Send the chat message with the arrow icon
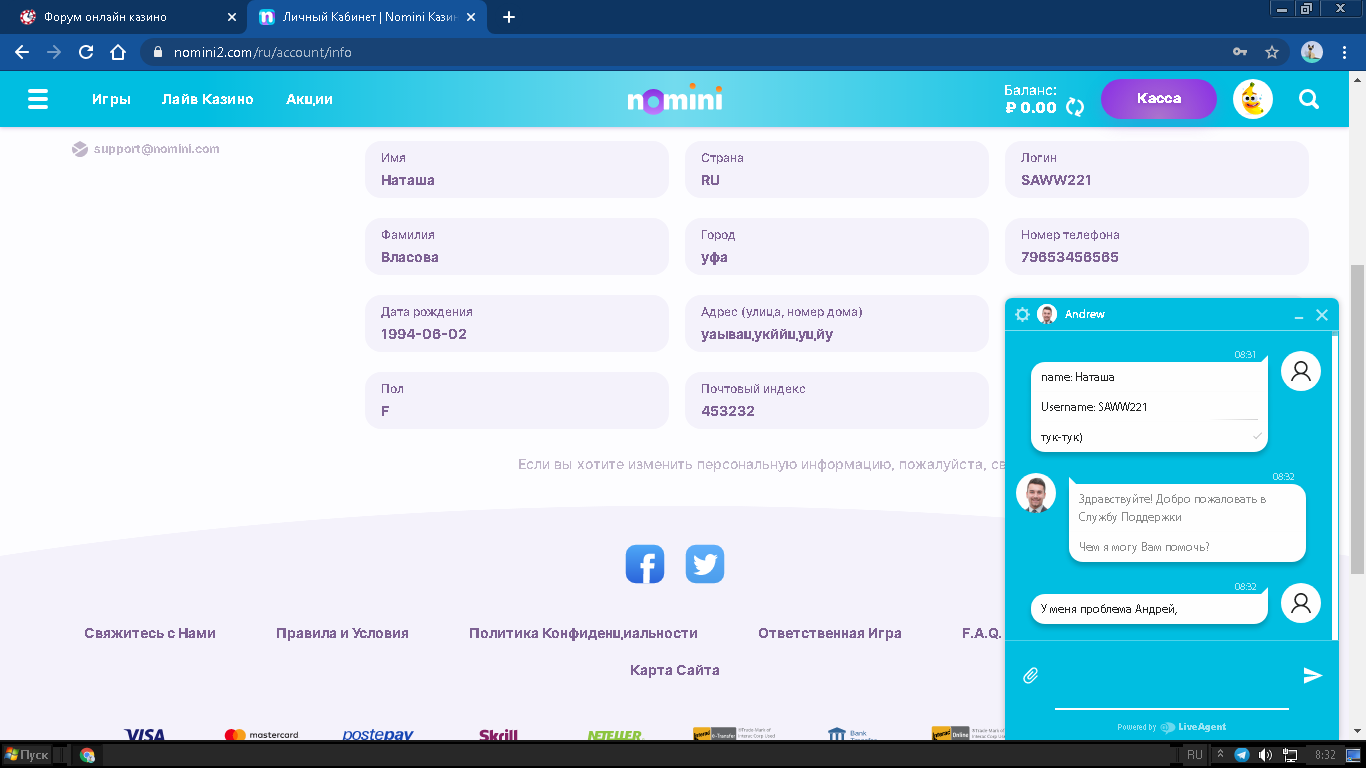This screenshot has height=768, width=1366. point(1313,676)
